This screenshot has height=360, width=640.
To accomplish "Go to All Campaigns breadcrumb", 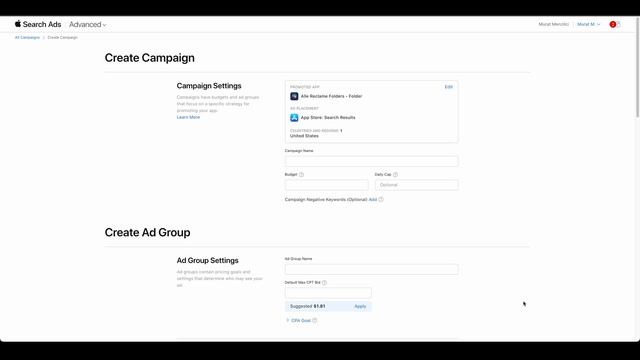I will 27,38.
